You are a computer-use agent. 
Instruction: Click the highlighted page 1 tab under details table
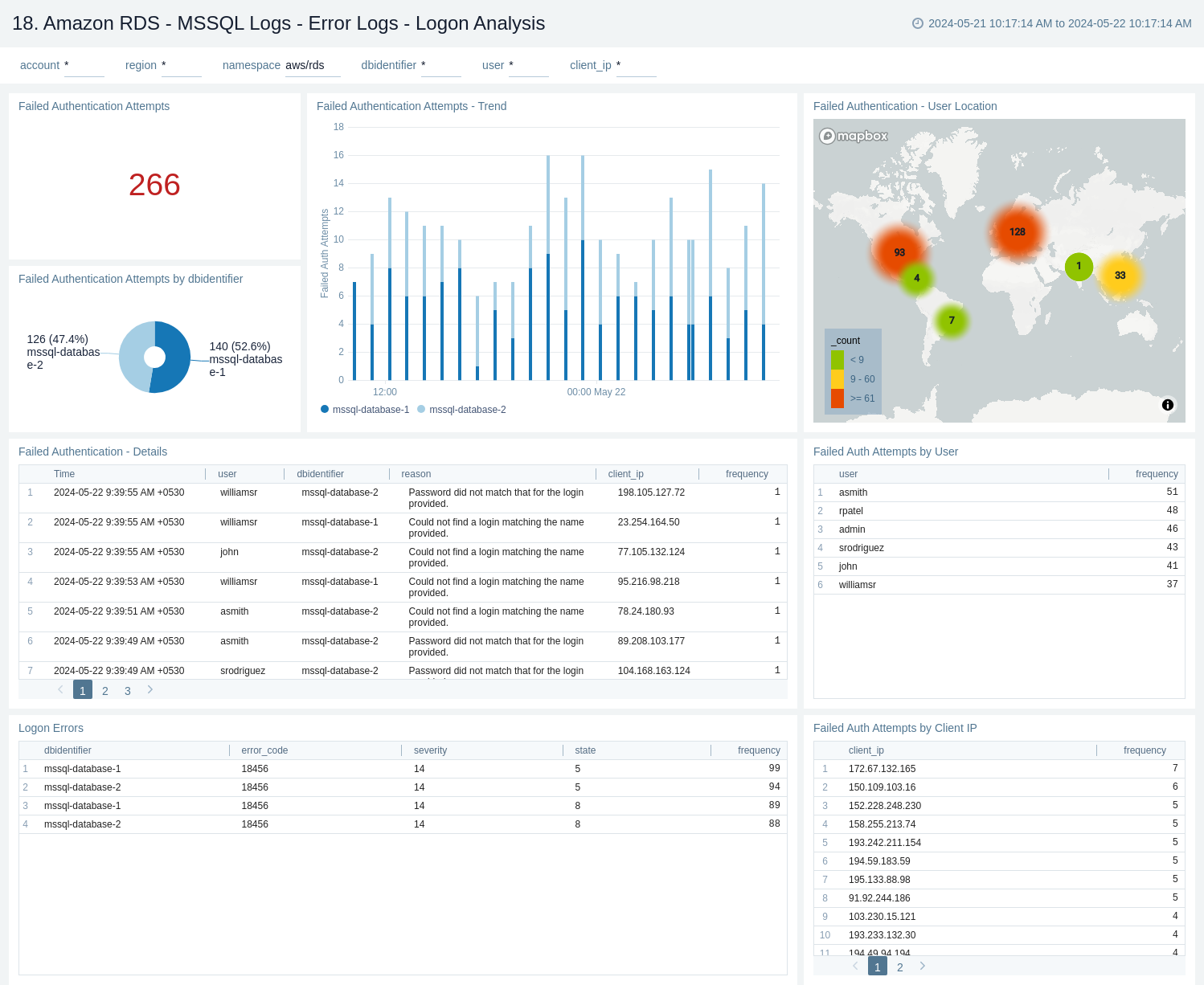[x=82, y=689]
